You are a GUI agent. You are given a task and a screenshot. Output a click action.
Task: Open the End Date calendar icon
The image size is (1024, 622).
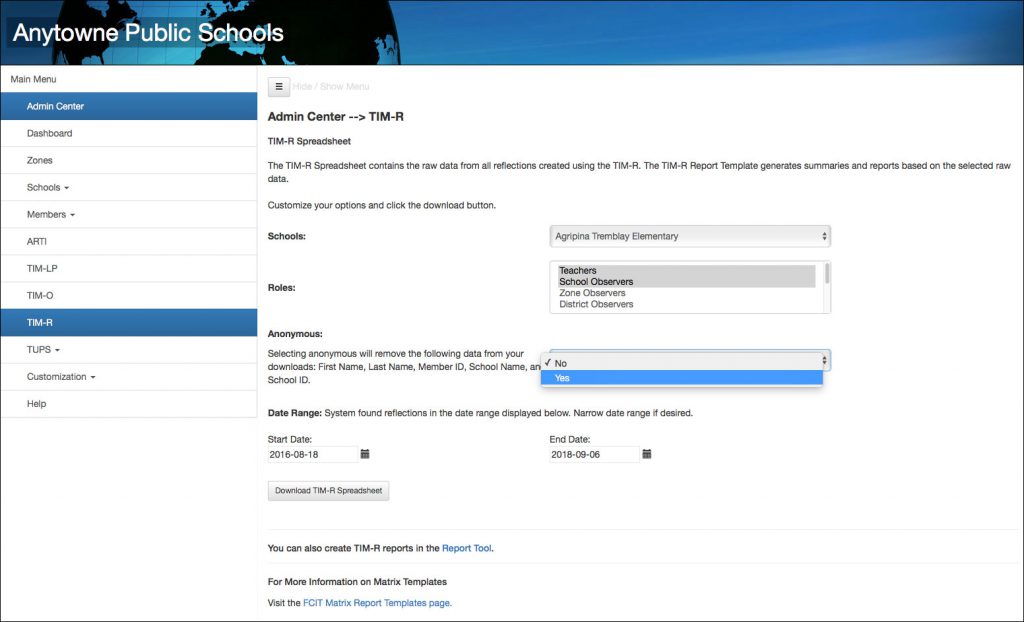[646, 453]
